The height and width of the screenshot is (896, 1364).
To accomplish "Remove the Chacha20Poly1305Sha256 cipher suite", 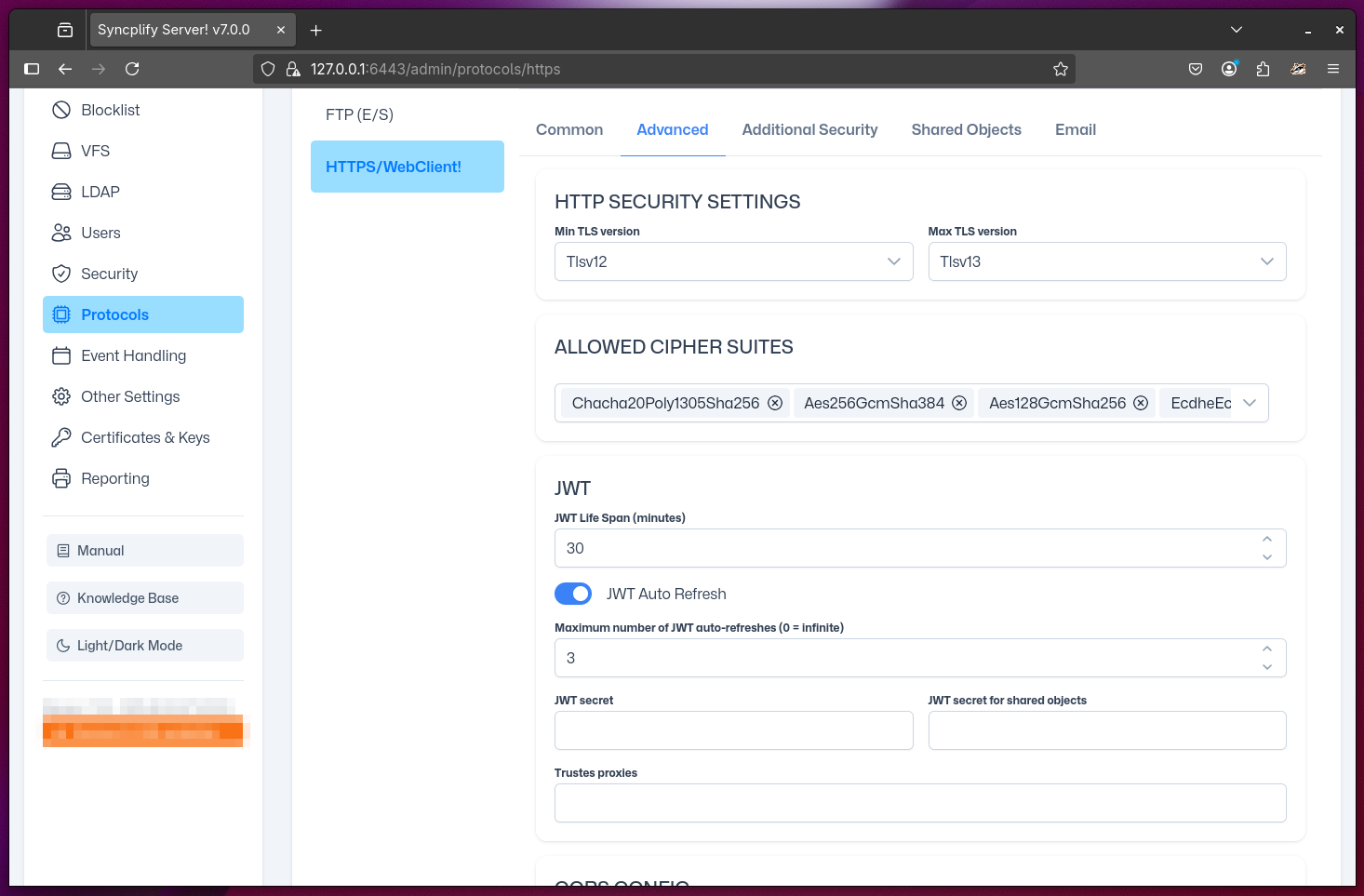I will click(x=775, y=403).
